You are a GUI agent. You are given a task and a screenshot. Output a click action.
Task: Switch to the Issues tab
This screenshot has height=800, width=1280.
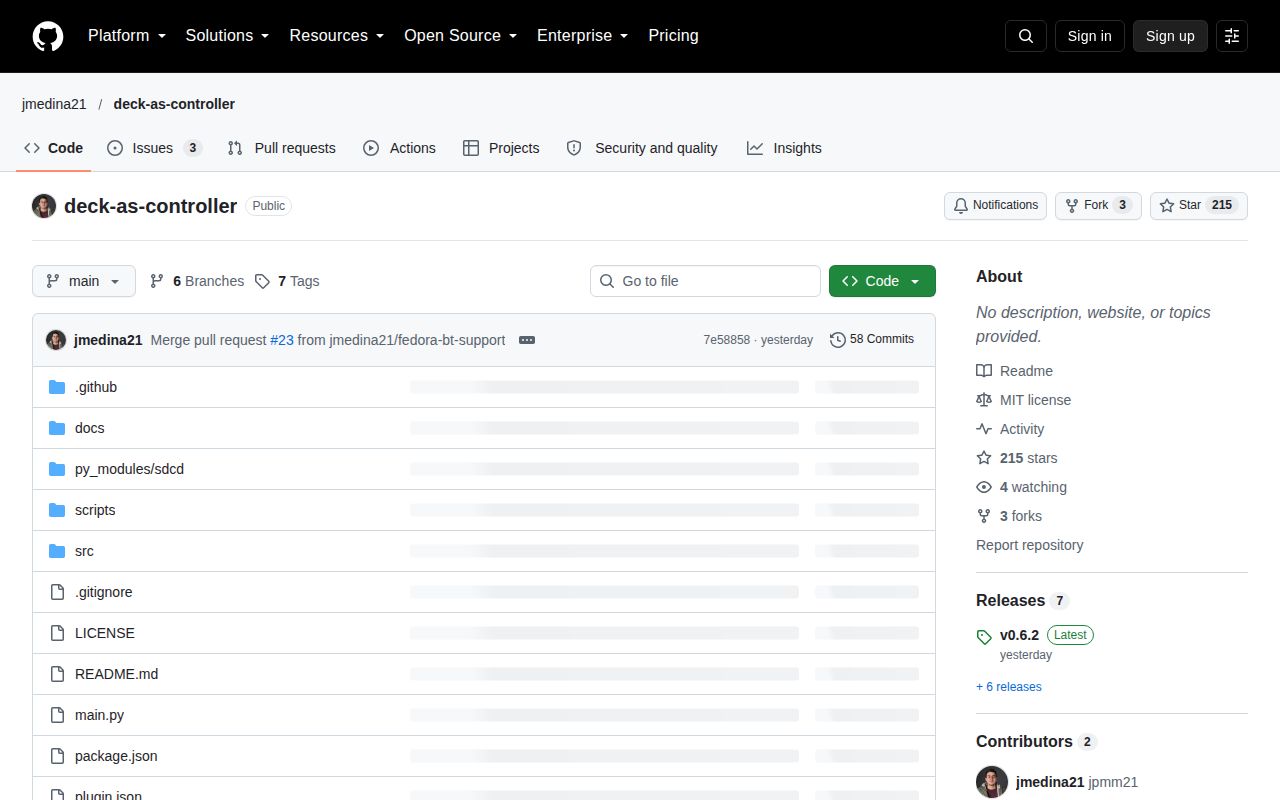(155, 148)
